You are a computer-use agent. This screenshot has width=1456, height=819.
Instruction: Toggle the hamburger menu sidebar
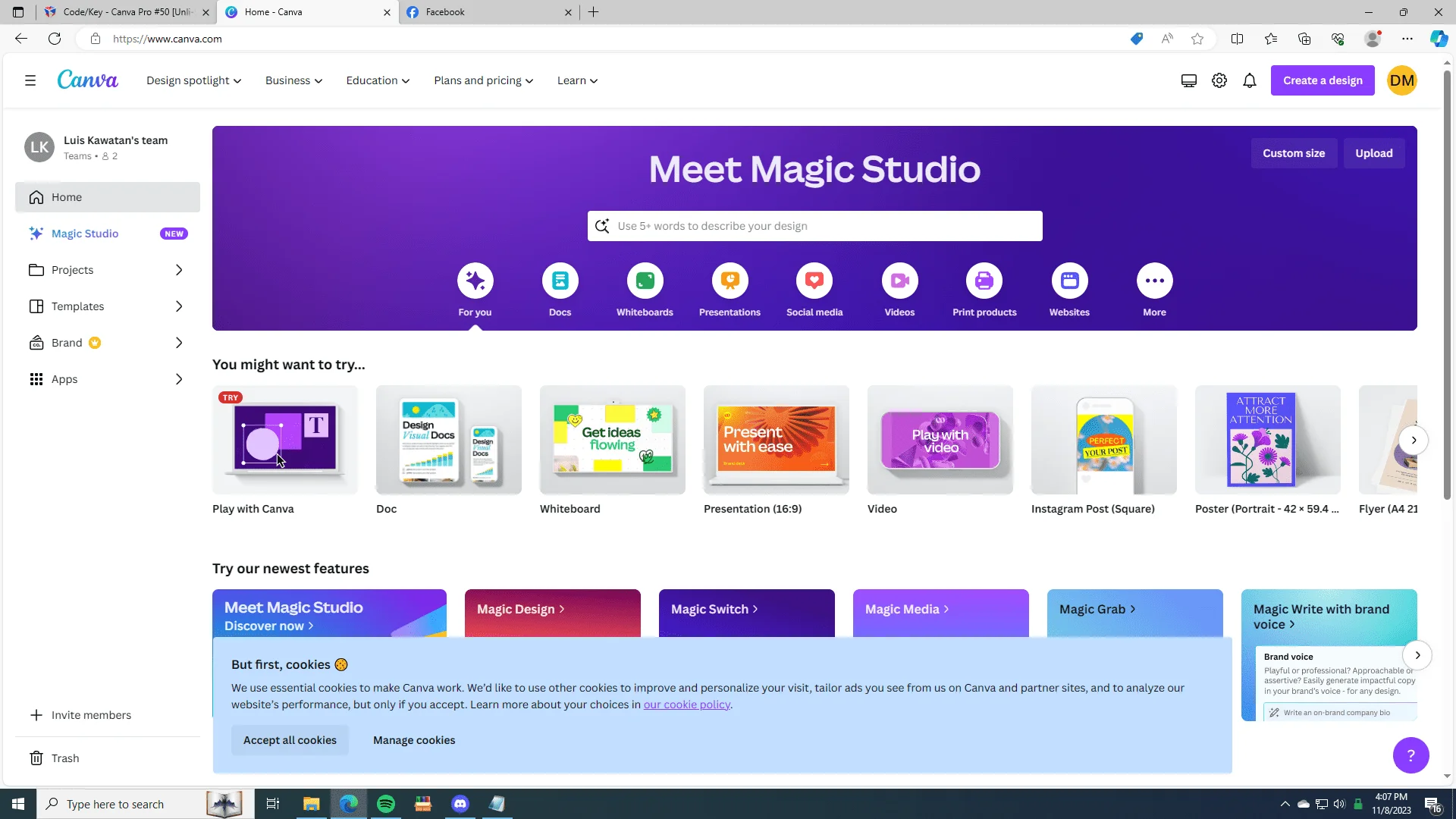click(x=30, y=80)
